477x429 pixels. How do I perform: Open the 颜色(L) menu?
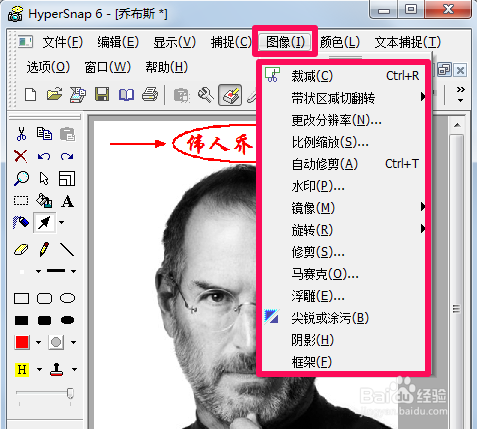point(340,42)
